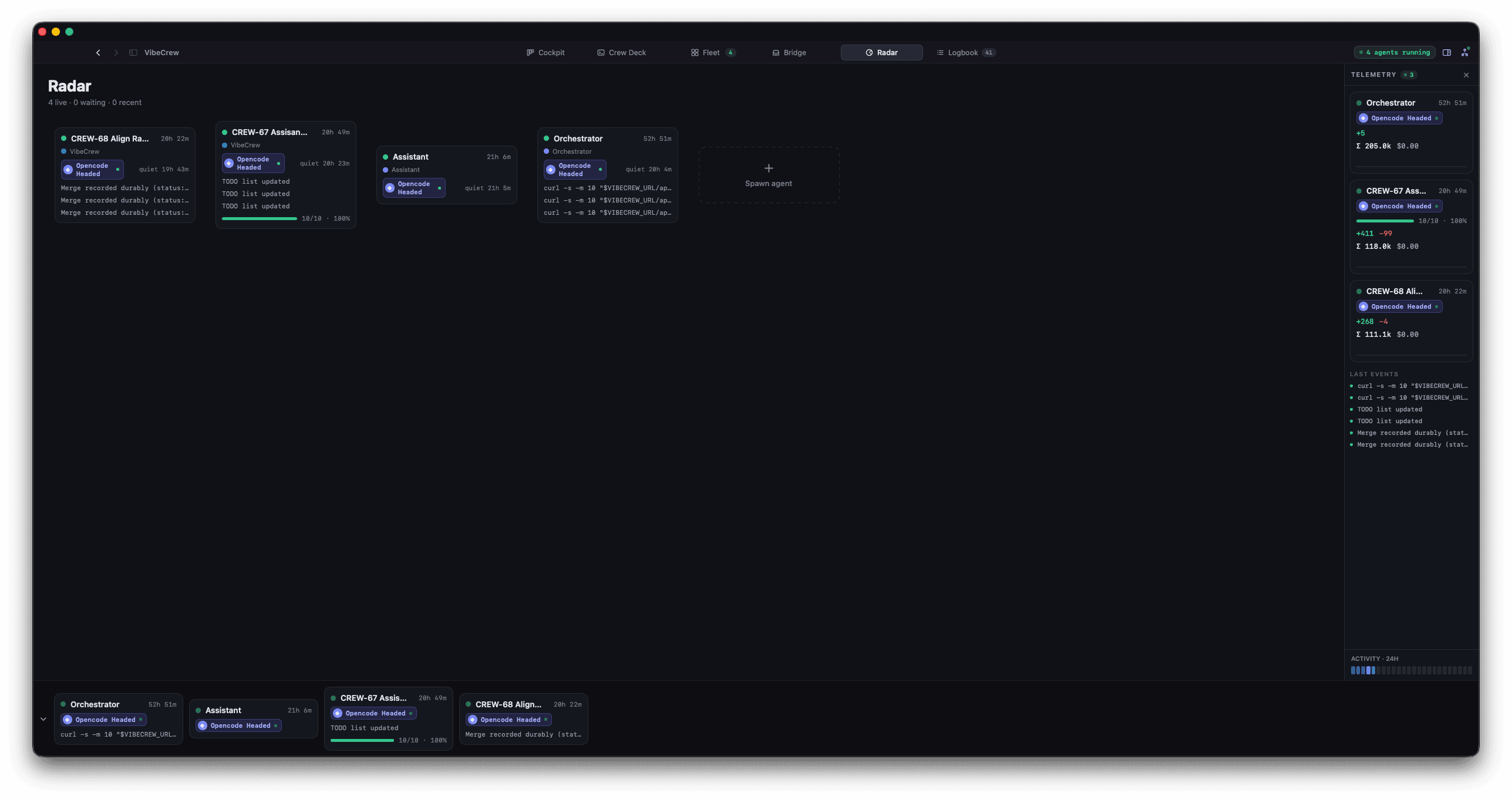Switch to the Crew Deck tab
This screenshot has width=1512, height=800.
point(622,53)
